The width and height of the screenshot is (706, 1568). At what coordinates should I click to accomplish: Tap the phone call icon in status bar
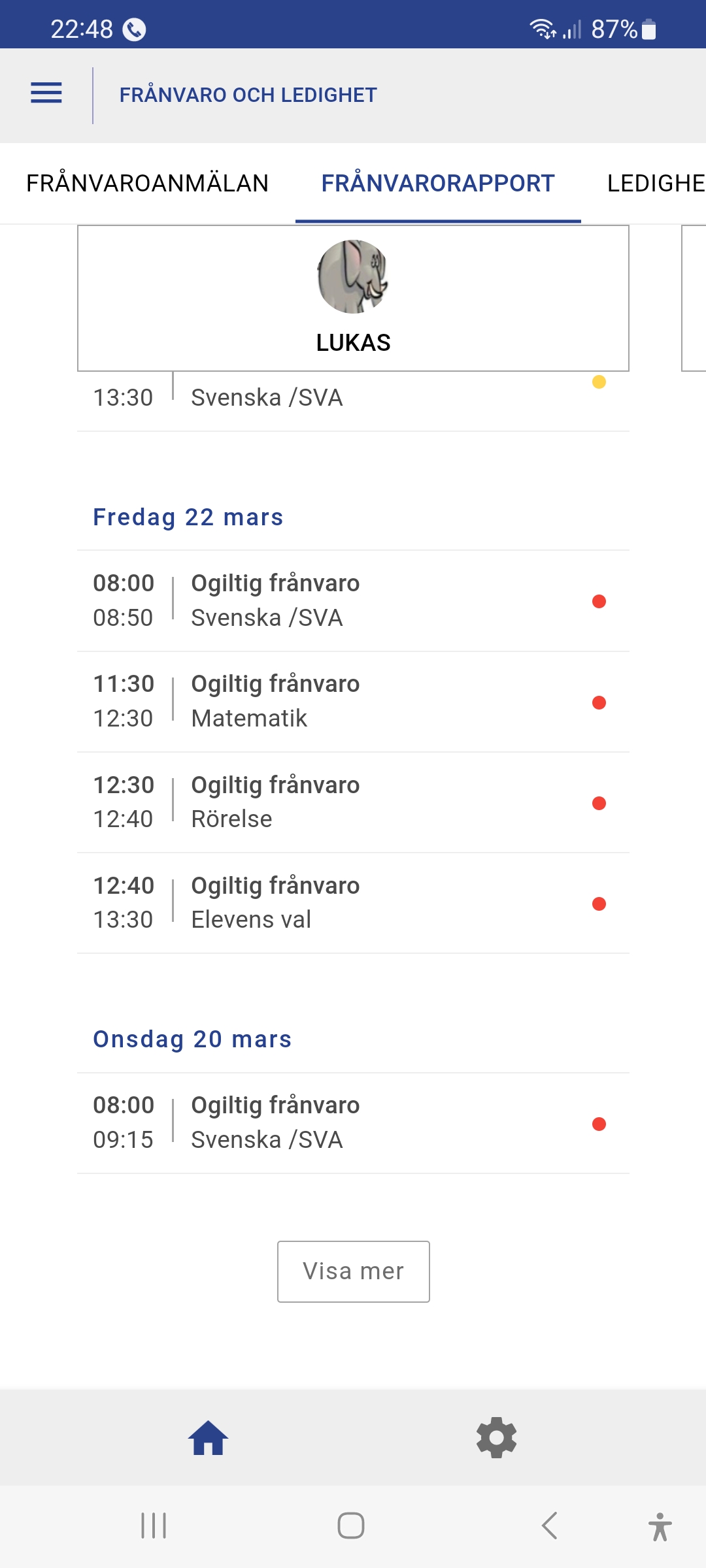pos(135,30)
